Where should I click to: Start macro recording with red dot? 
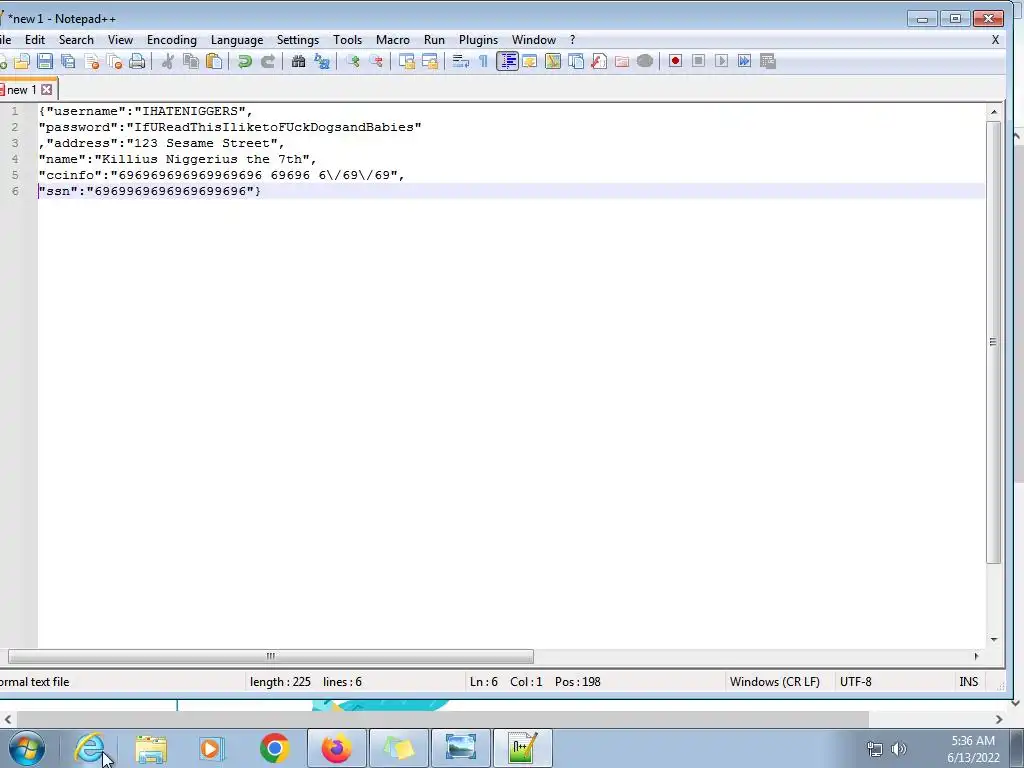click(x=675, y=61)
